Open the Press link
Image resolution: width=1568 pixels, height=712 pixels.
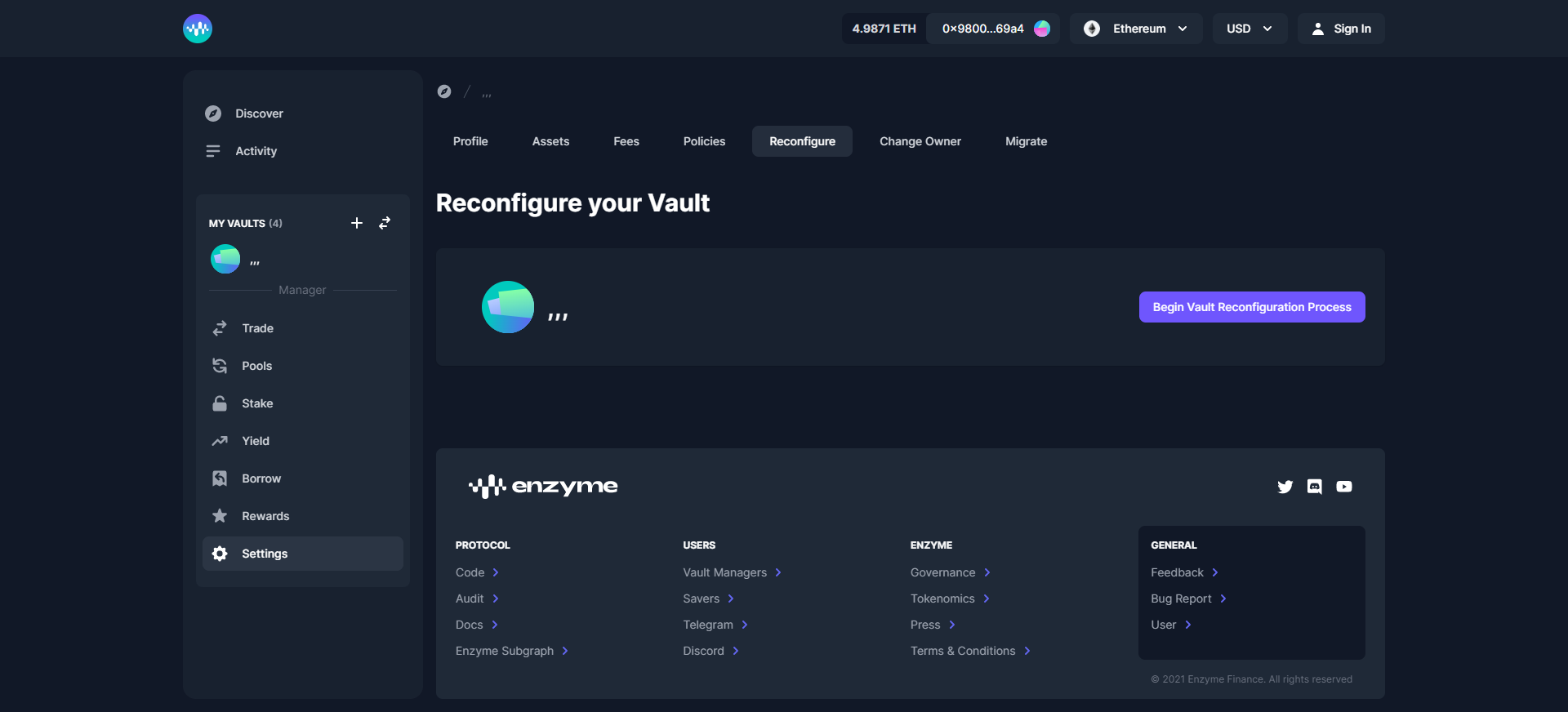(x=925, y=625)
